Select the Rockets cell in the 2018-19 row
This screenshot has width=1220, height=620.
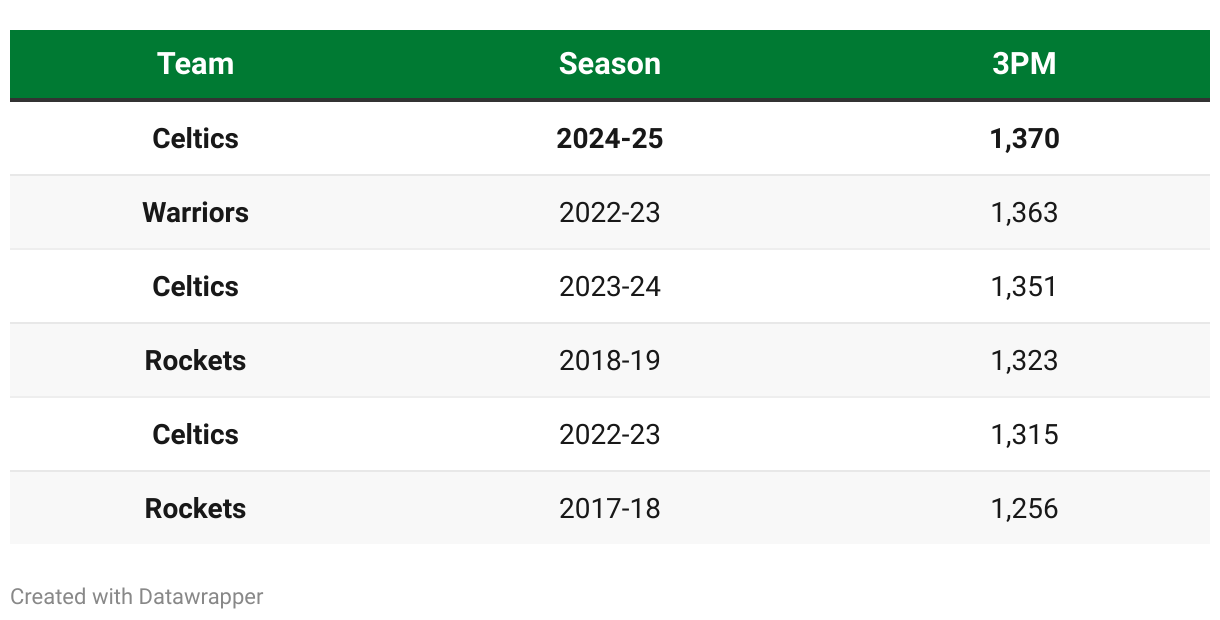[x=195, y=360]
